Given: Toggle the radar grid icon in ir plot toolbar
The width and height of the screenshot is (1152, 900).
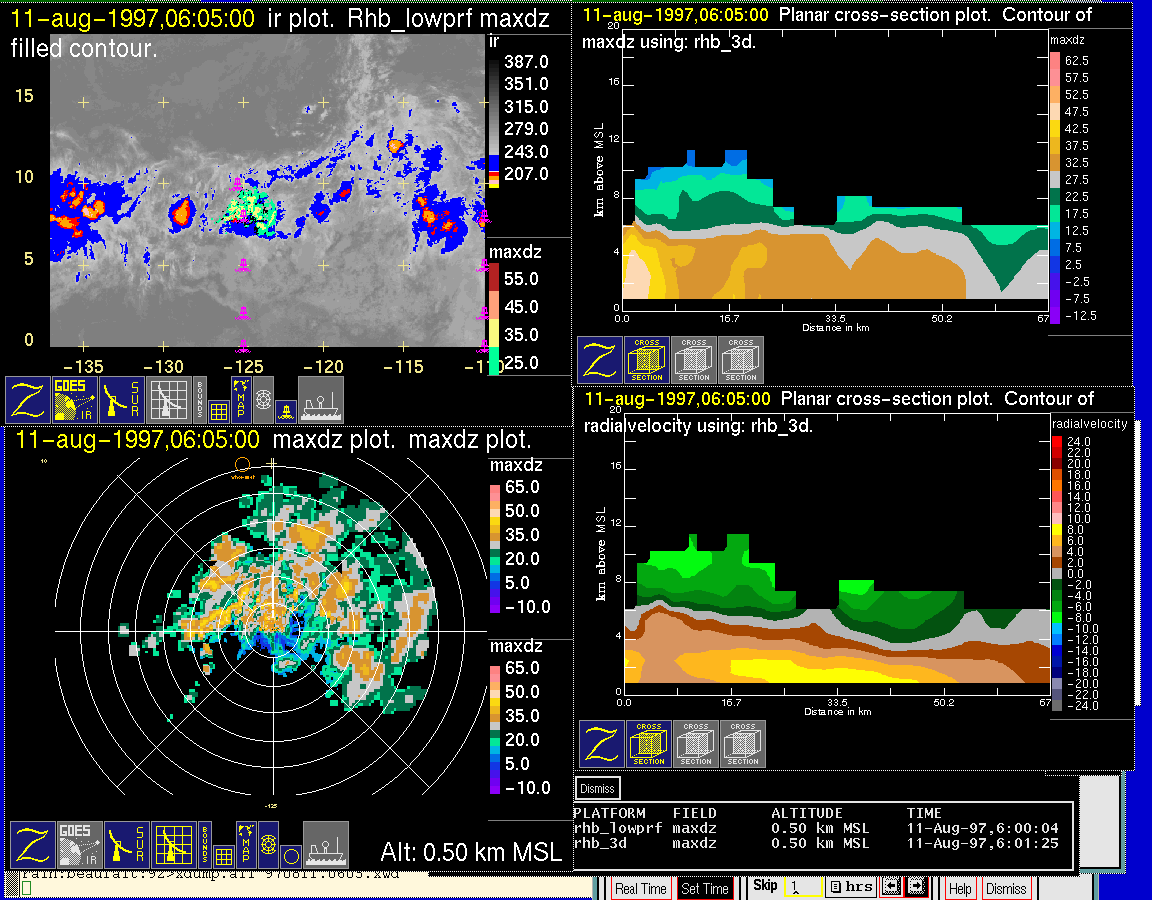Looking at the screenshot, I should pos(169,400).
